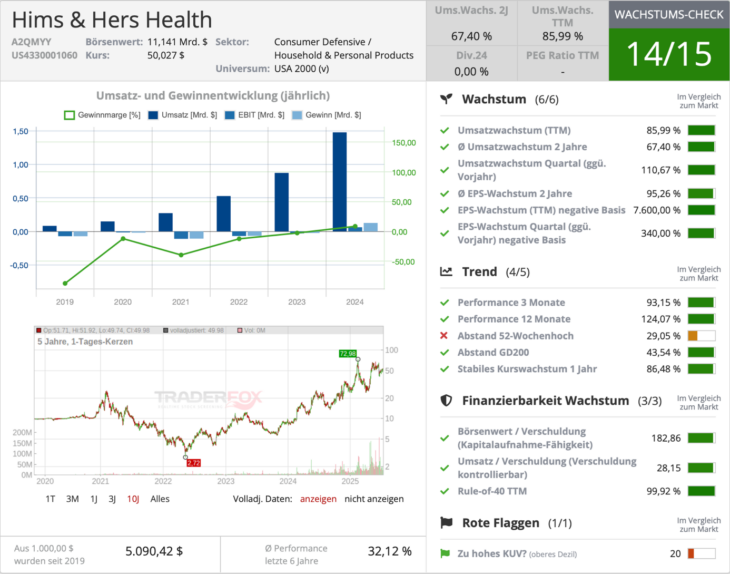Click the Zu hohes KUV red score bar

pos(702,554)
